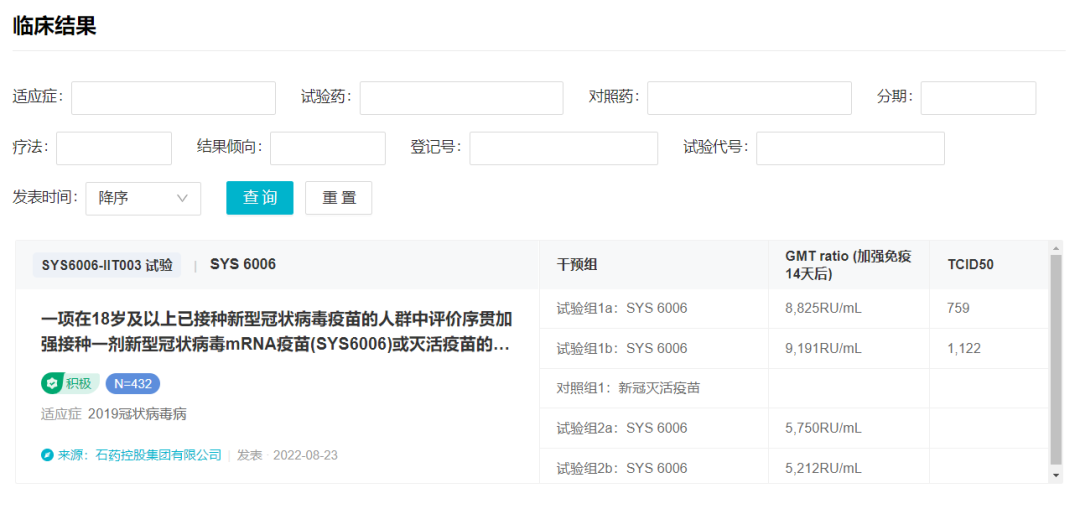Open the 发表时间 sort order dropdown

[x=143, y=198]
